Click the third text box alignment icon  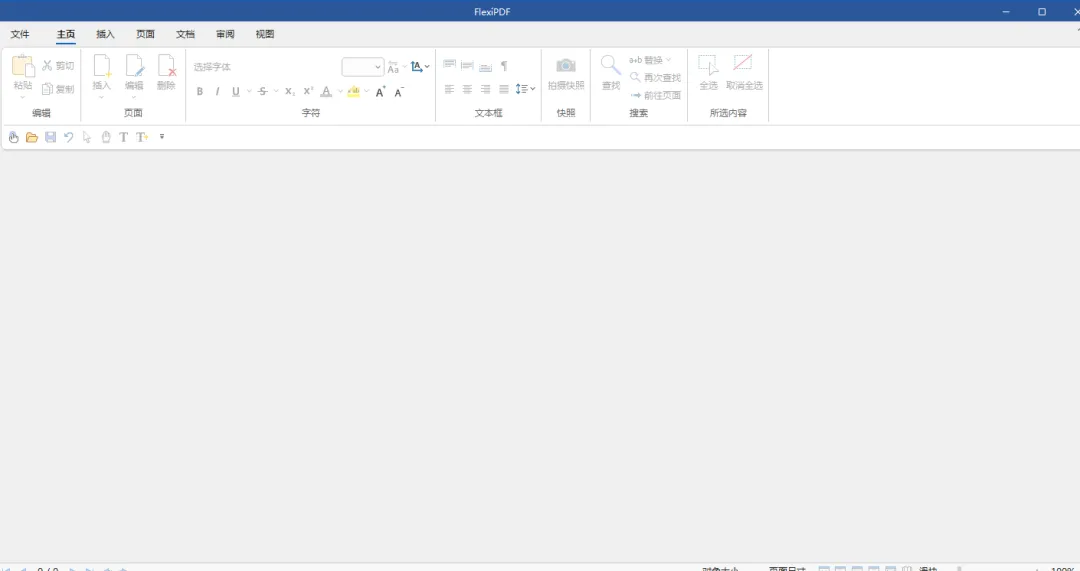tap(486, 66)
